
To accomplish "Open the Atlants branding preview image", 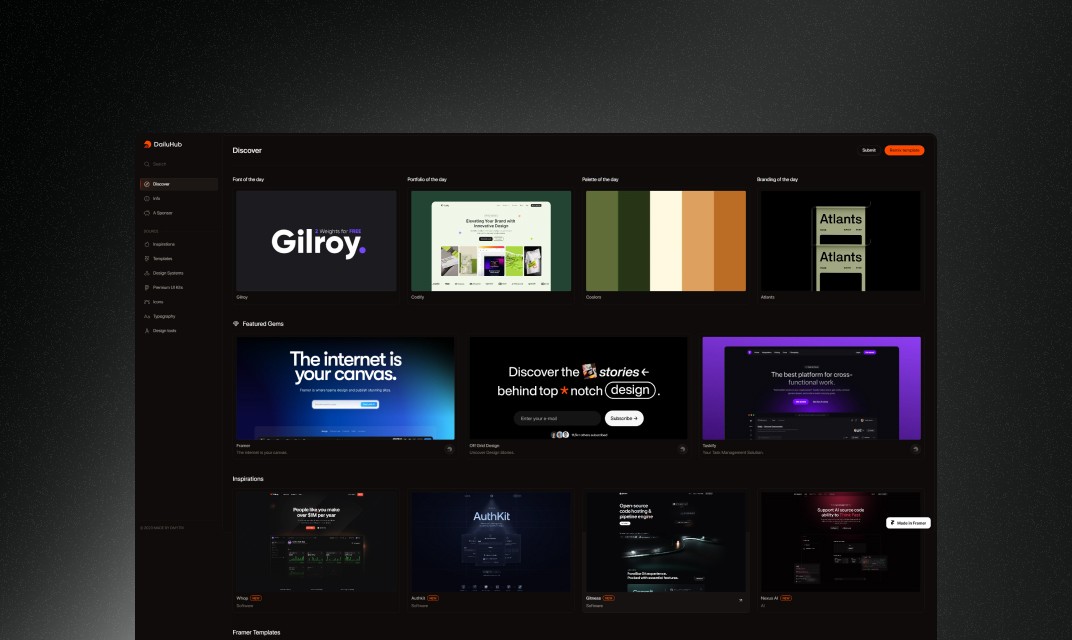I will click(x=840, y=241).
